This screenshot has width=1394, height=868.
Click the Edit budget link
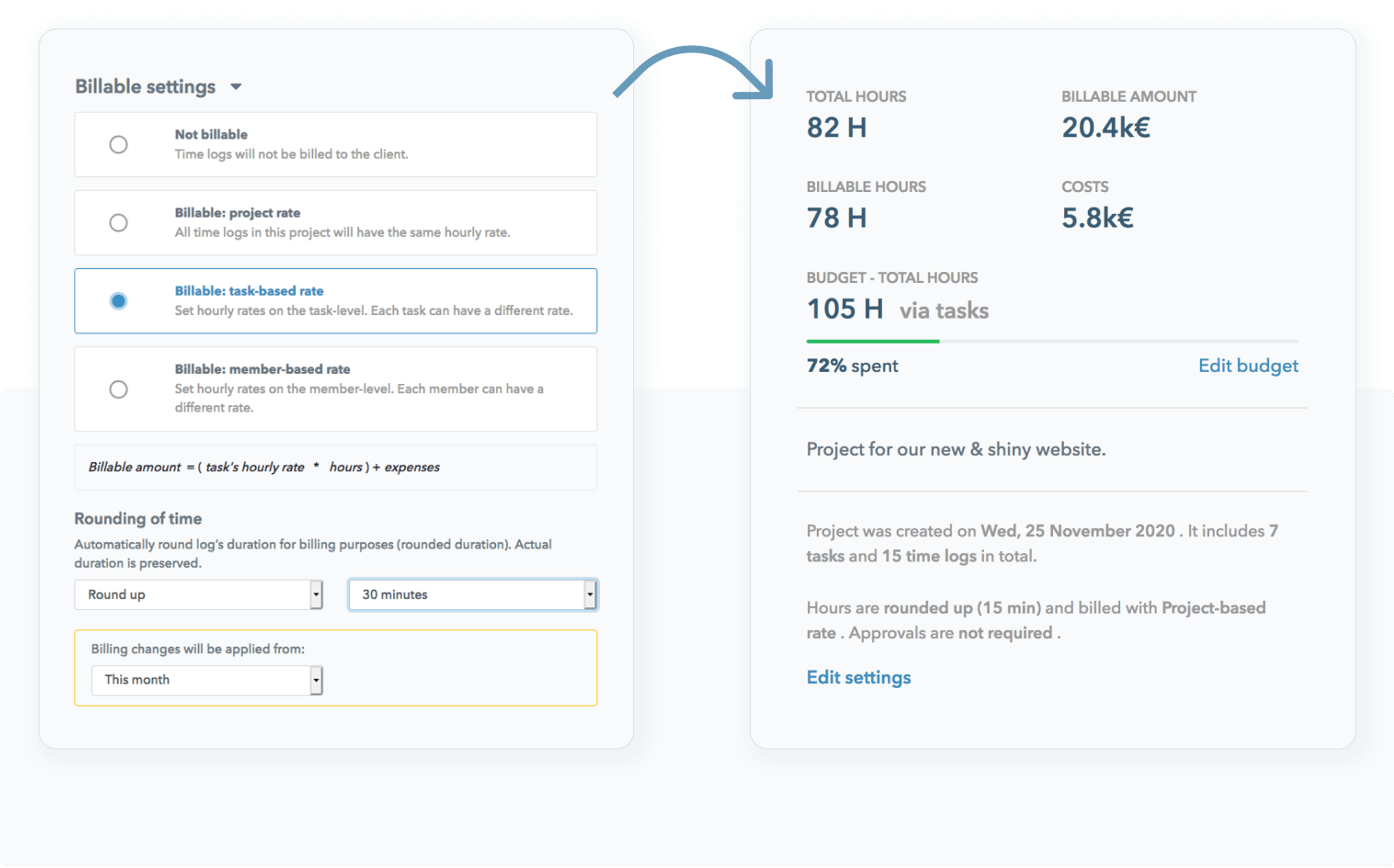click(x=1248, y=365)
